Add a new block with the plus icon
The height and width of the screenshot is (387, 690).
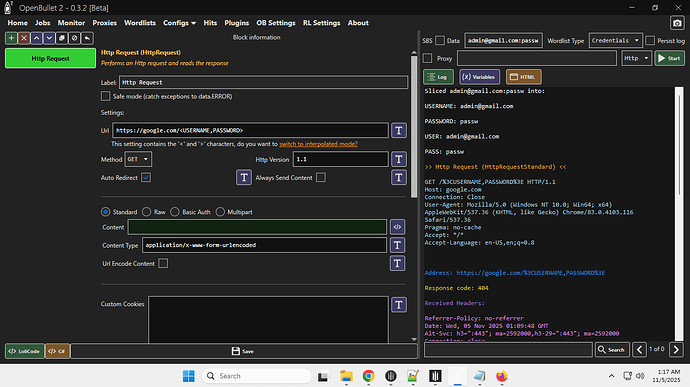(x=11, y=38)
